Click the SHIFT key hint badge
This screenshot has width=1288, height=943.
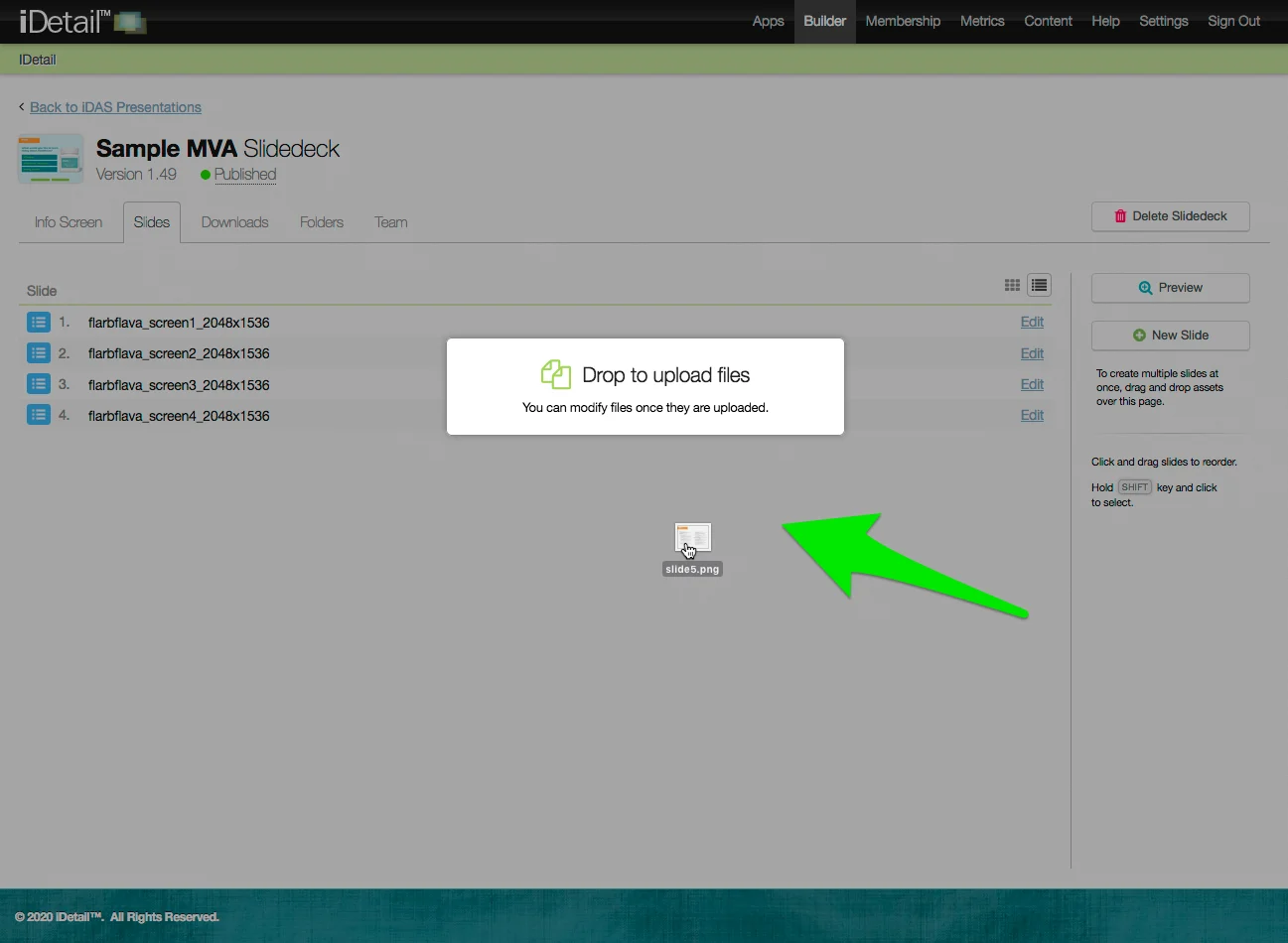1135,487
